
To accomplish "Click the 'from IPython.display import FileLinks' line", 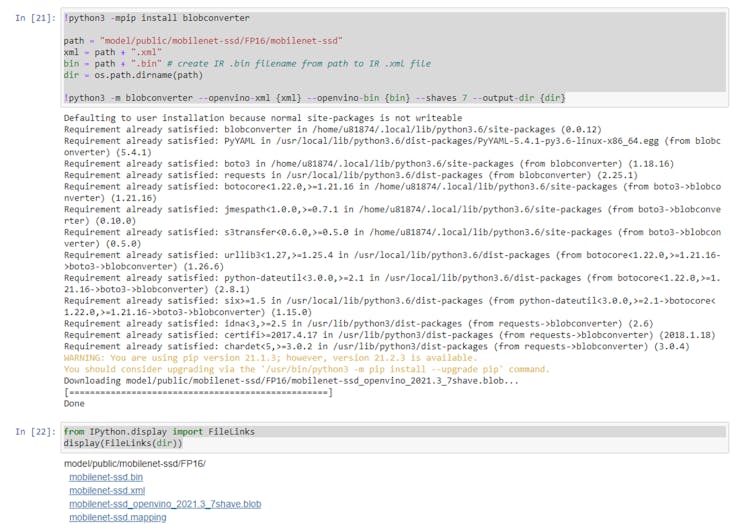I will point(159,431).
